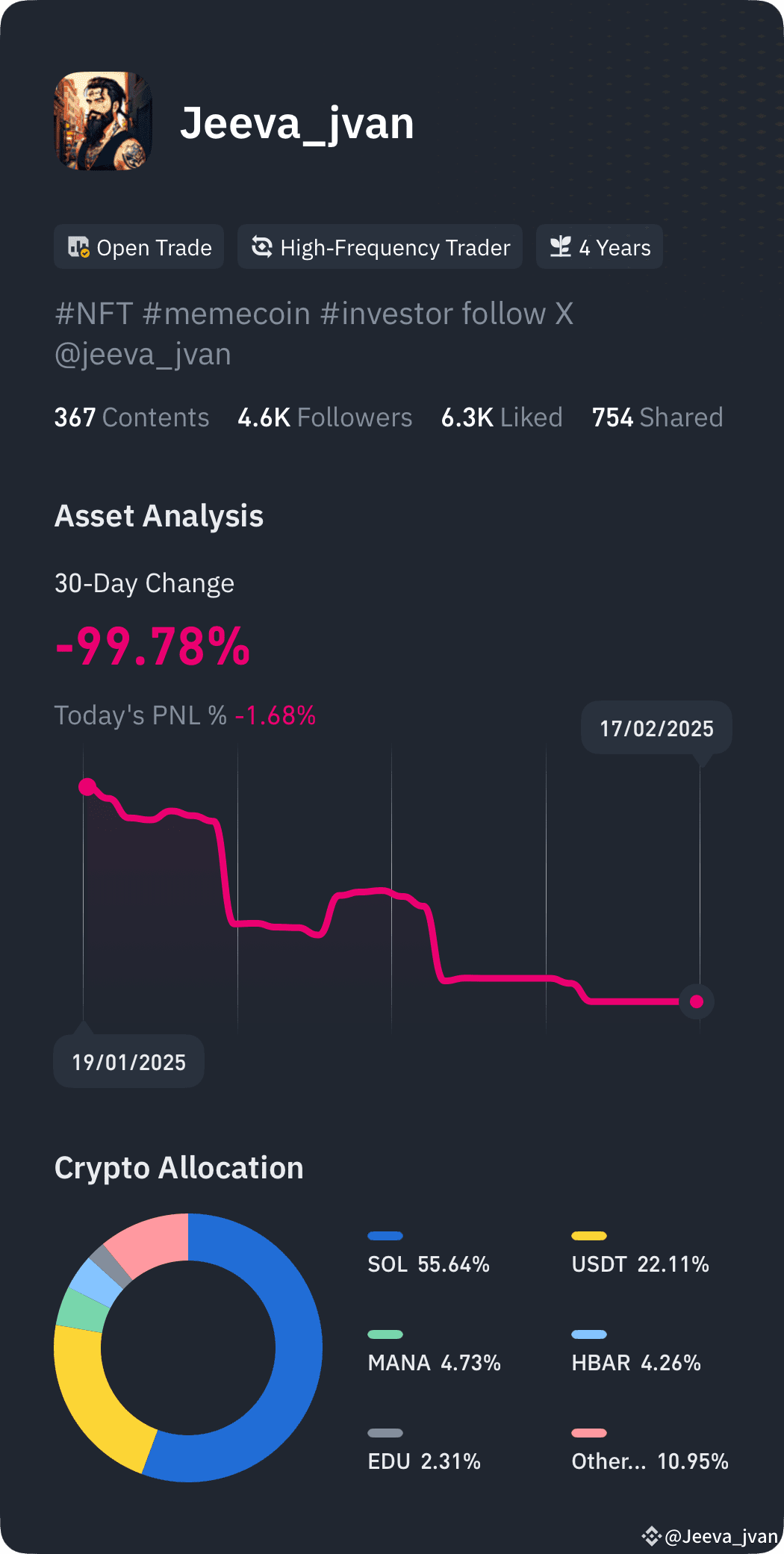Open the Crypto Allocation section
The height and width of the screenshot is (1554, 784).
pos(178,1167)
